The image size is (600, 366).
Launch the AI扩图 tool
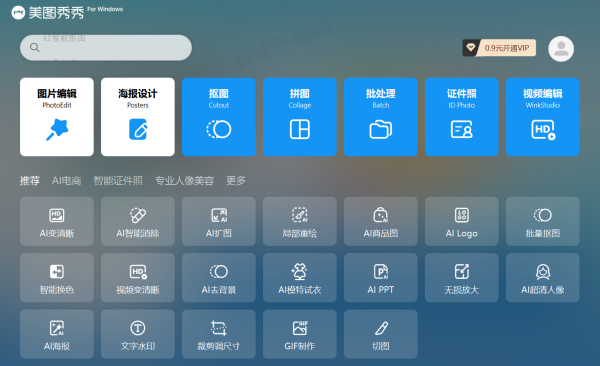tap(218, 221)
